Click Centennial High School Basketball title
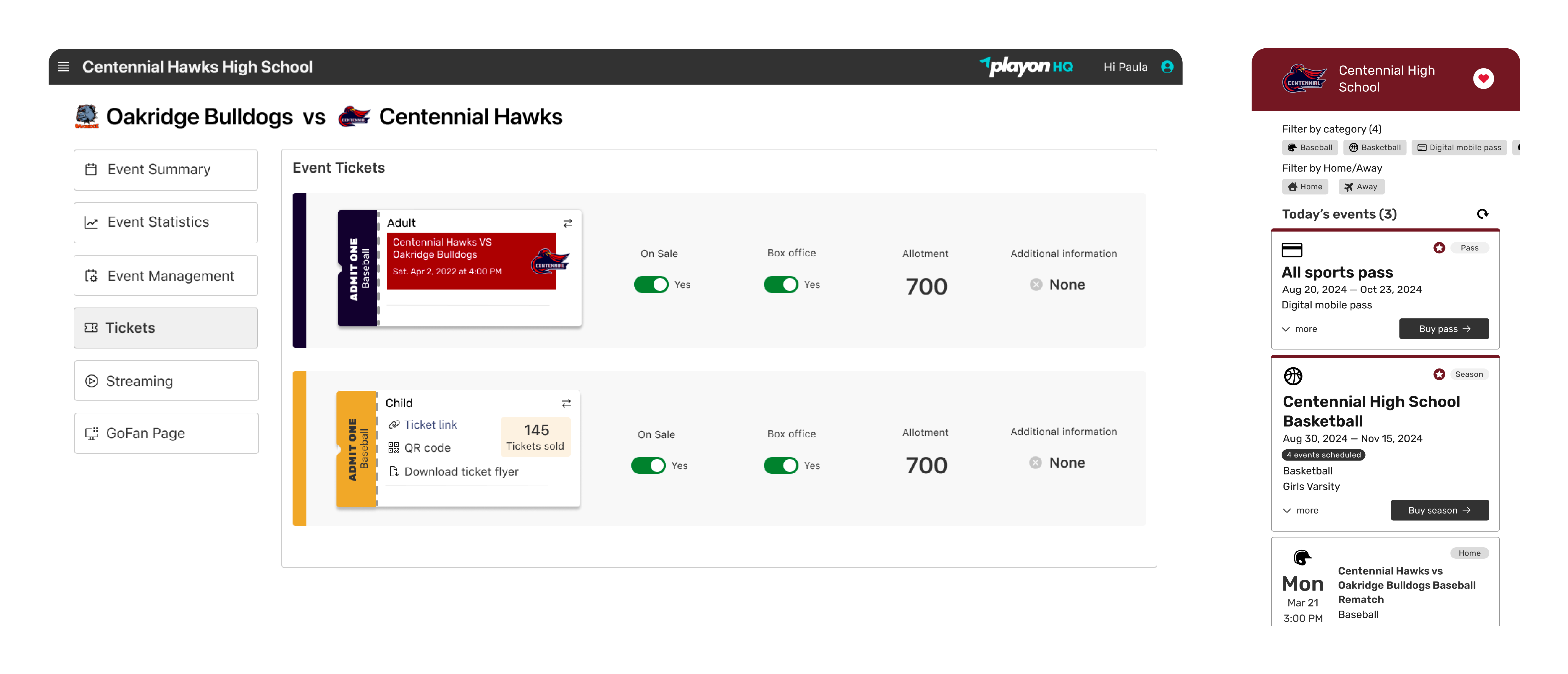Image resolution: width=1568 pixels, height=674 pixels. click(x=1371, y=411)
